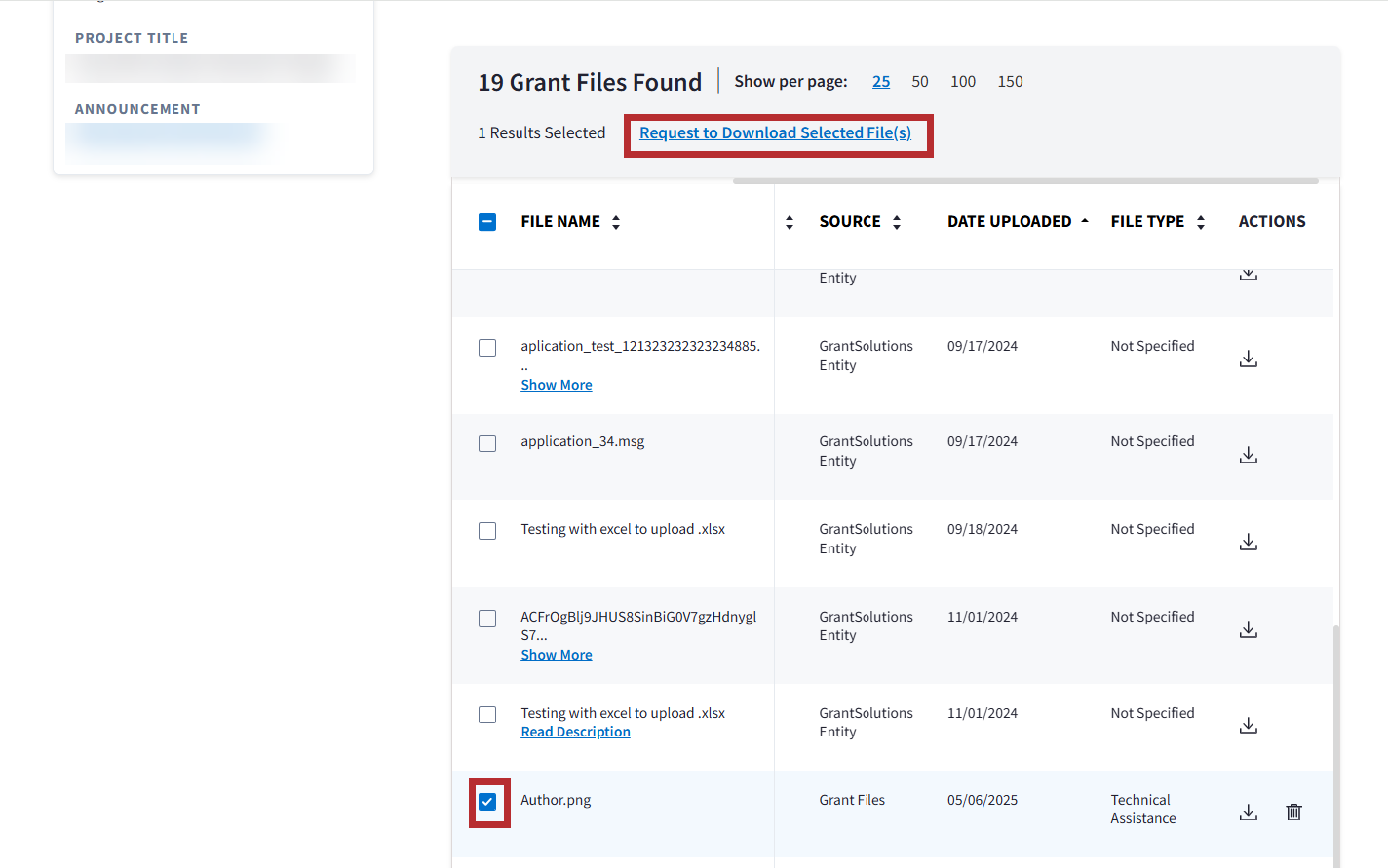Show 50 results per page

tap(919, 82)
